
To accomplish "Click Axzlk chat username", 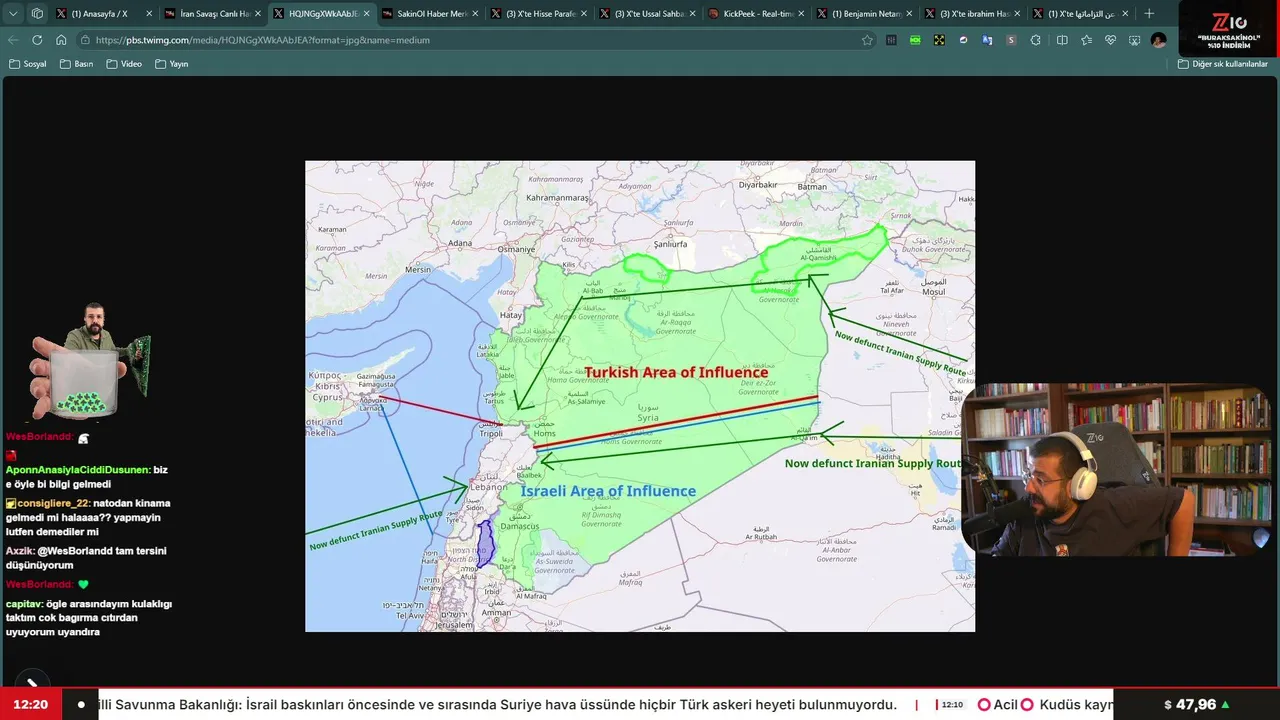I will (20, 551).
